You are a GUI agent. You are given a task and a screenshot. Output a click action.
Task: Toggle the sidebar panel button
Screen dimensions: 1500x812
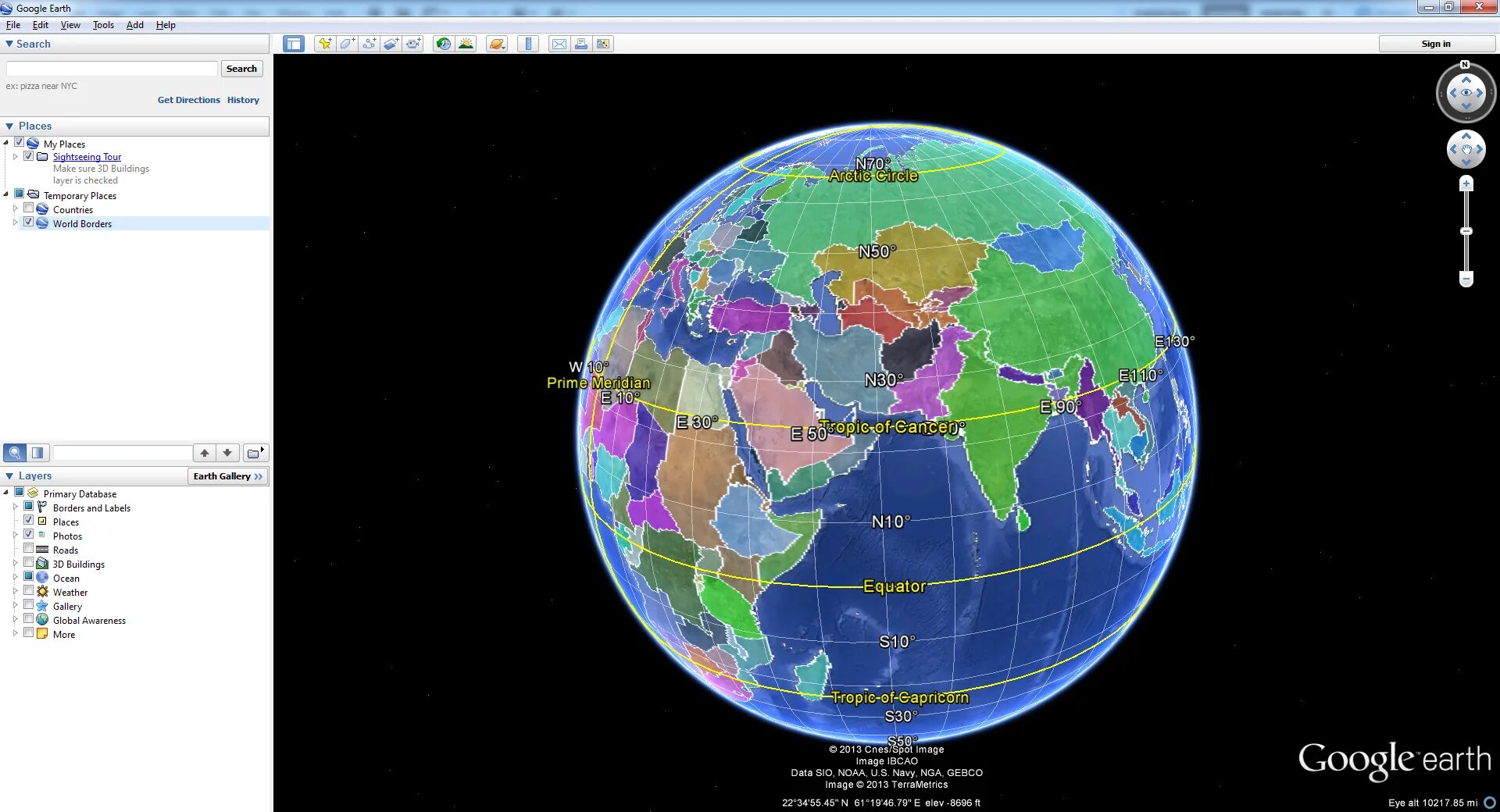(x=294, y=44)
